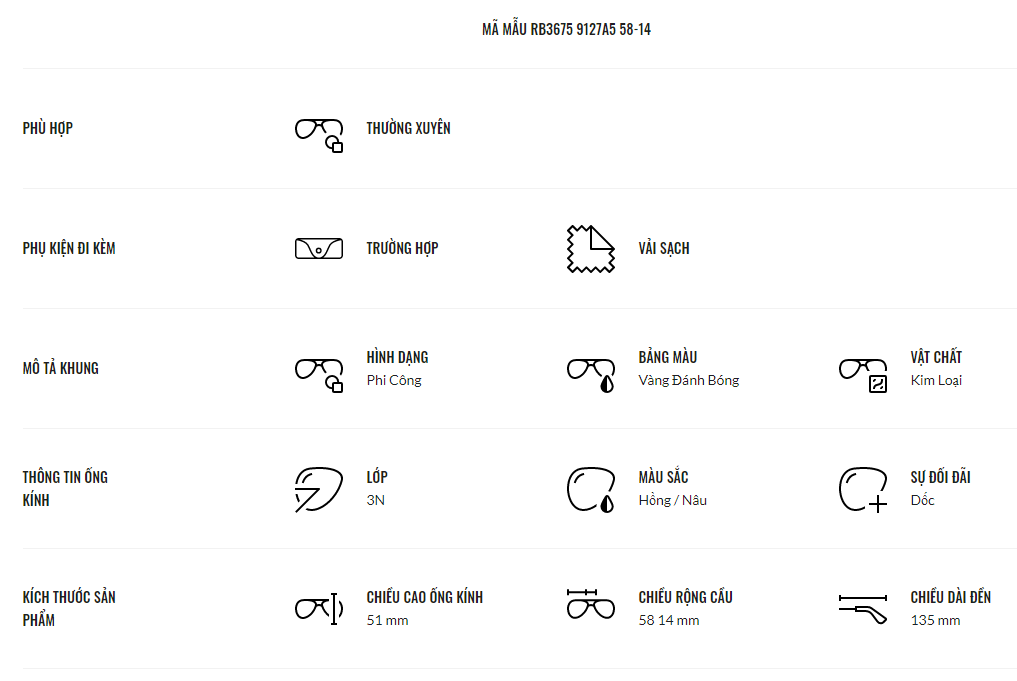
Task: Click the 135 mm temple length value
Action: 935,621
